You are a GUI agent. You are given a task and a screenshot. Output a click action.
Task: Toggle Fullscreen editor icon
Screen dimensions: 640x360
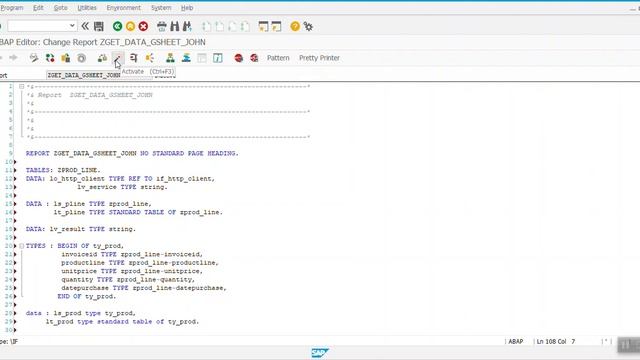[x=202, y=58]
